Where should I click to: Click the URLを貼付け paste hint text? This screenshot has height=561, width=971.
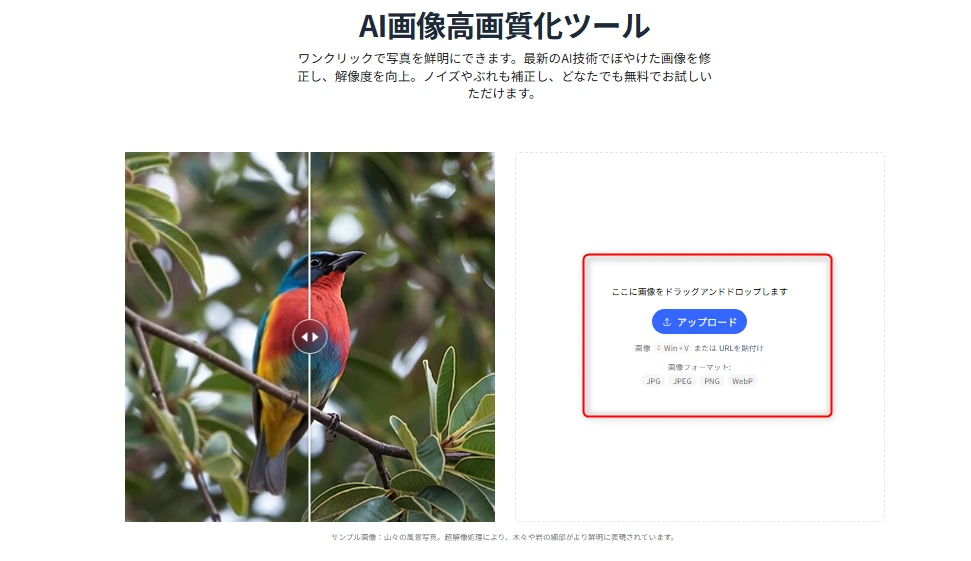[x=741, y=348]
